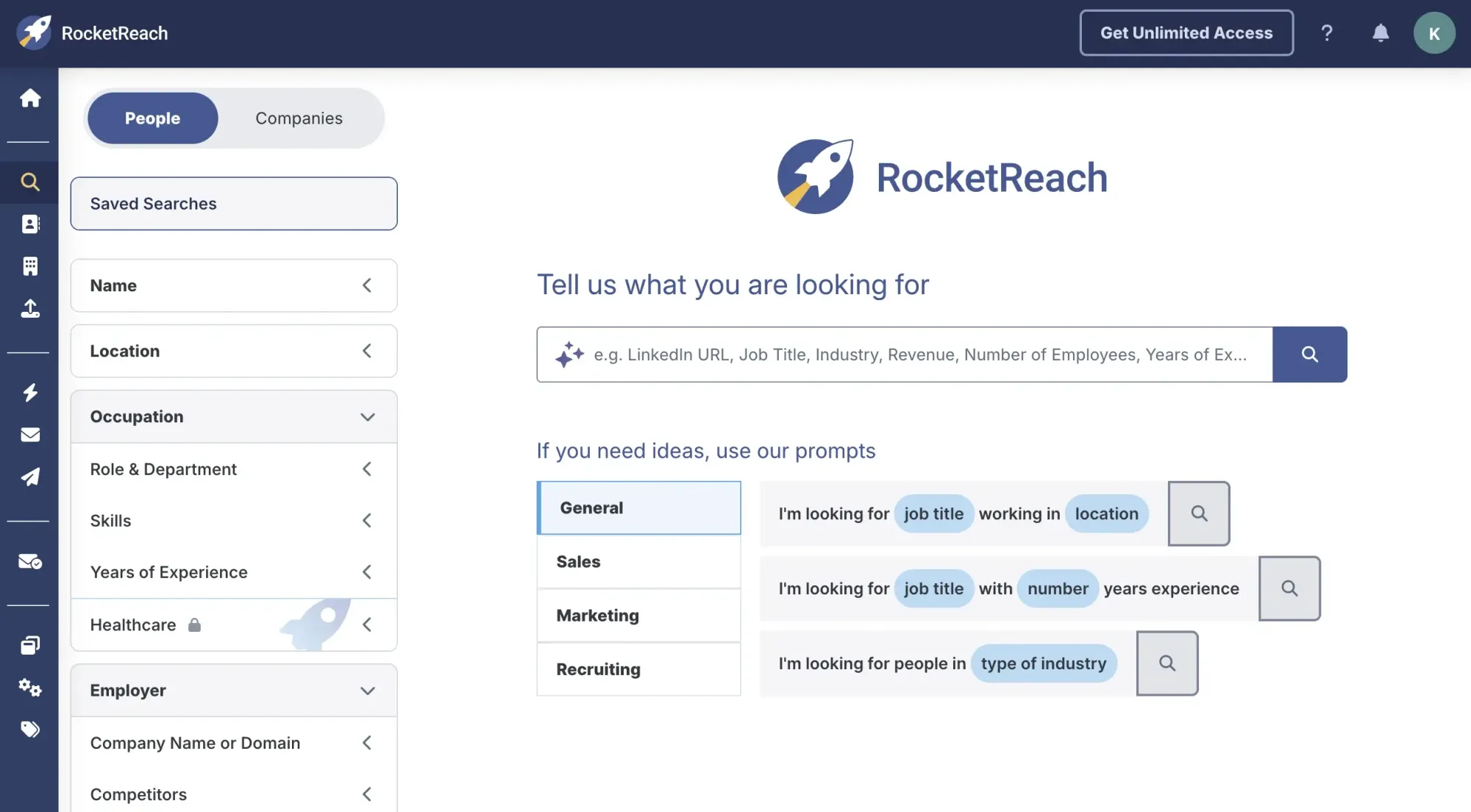Click the 'number' chip in prompt

[x=1058, y=588]
